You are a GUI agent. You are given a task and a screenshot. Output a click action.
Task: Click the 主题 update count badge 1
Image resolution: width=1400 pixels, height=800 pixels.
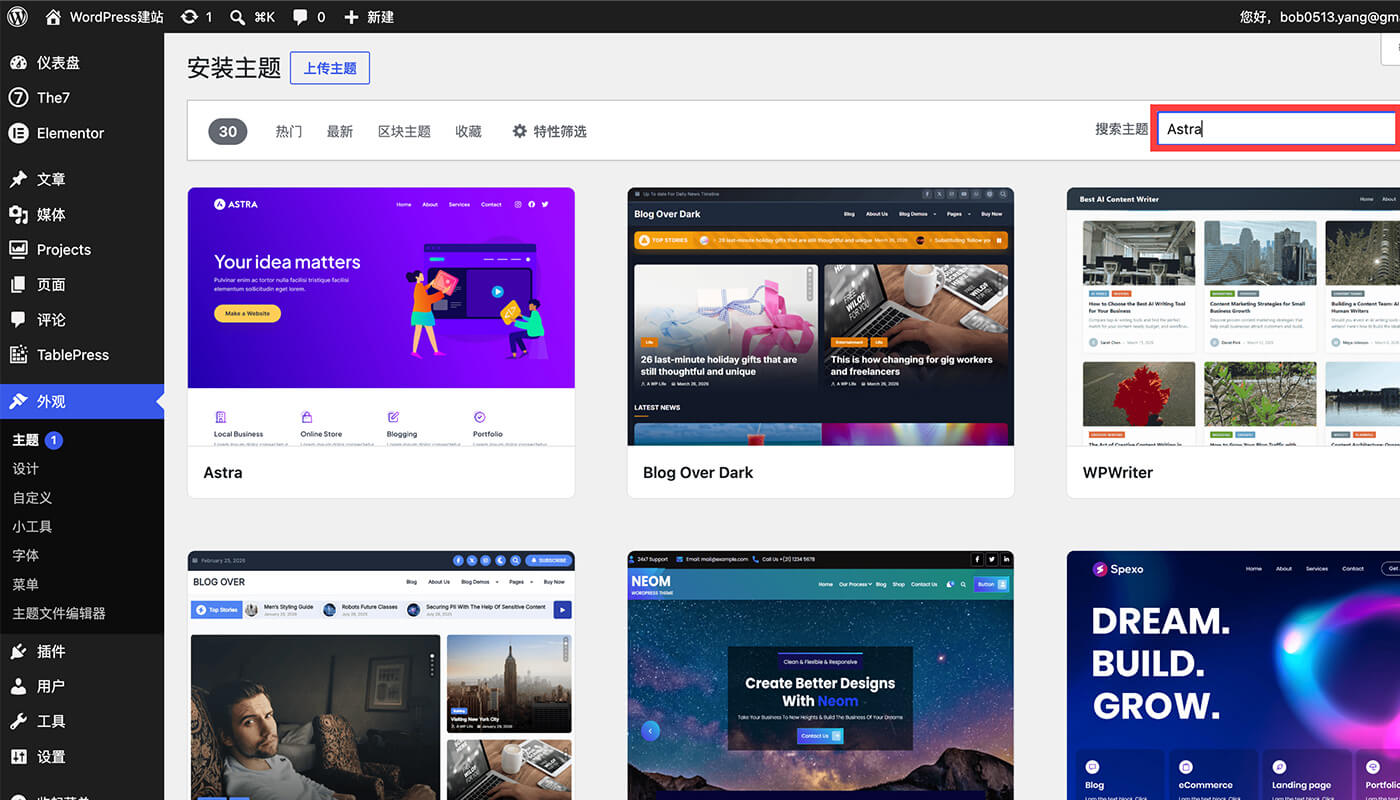point(54,440)
